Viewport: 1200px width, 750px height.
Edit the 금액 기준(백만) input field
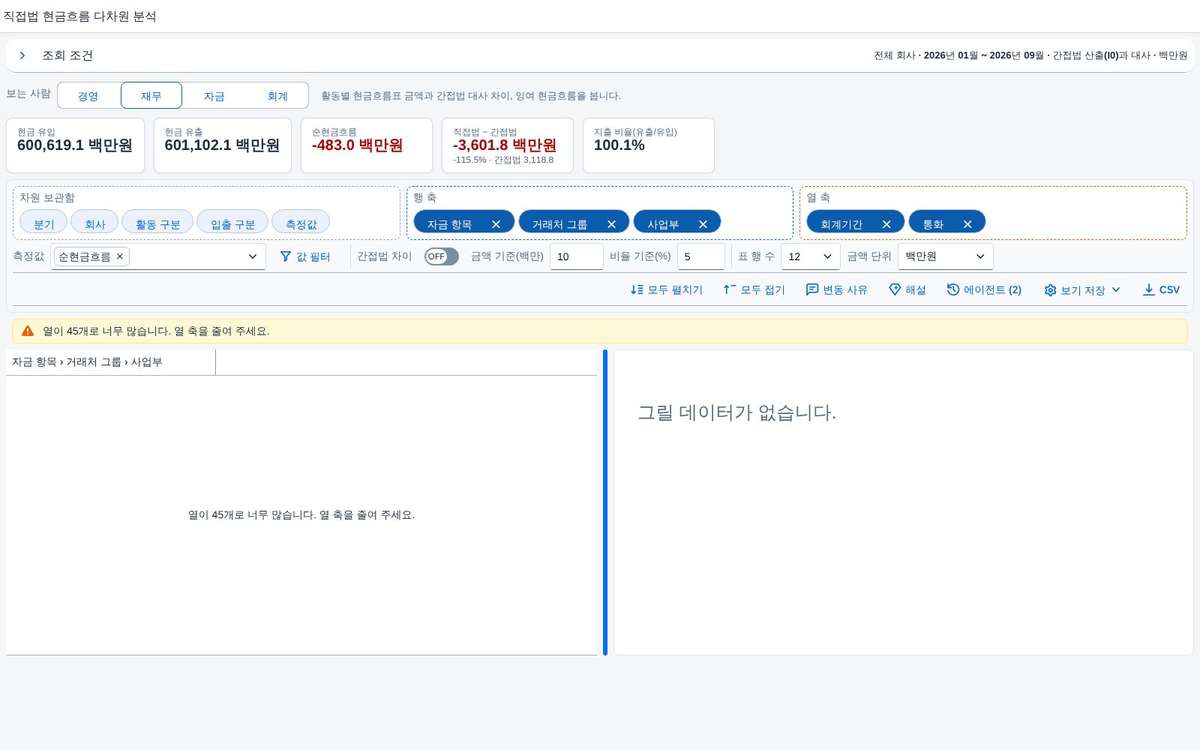coord(576,257)
